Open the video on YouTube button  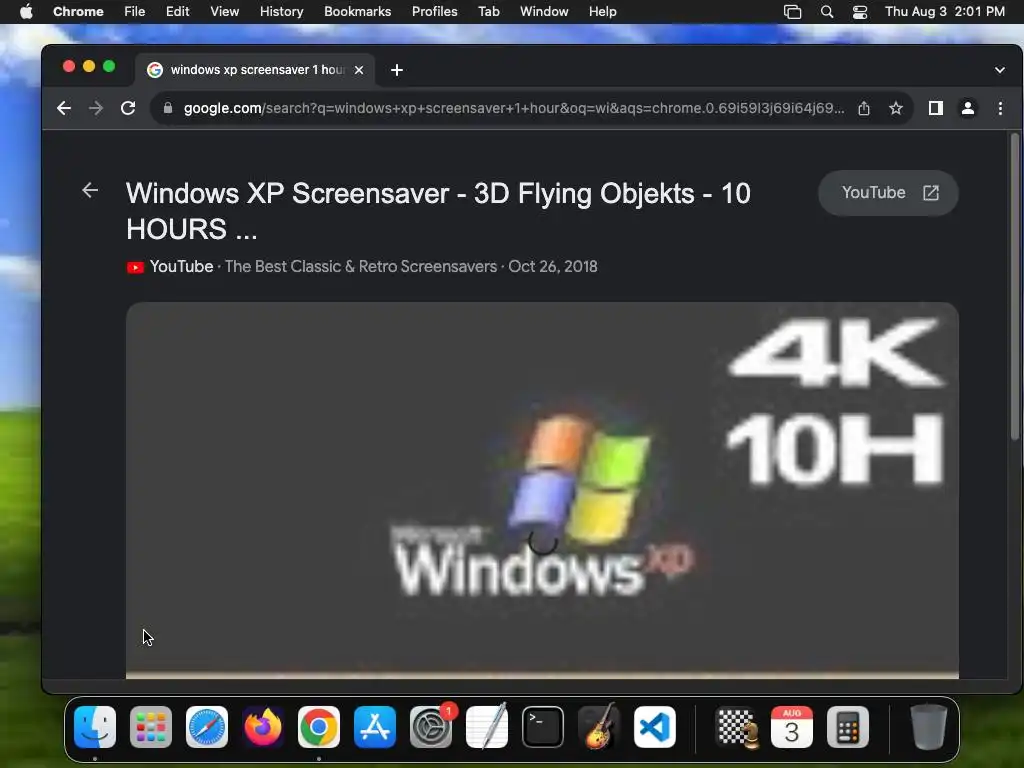[888, 193]
